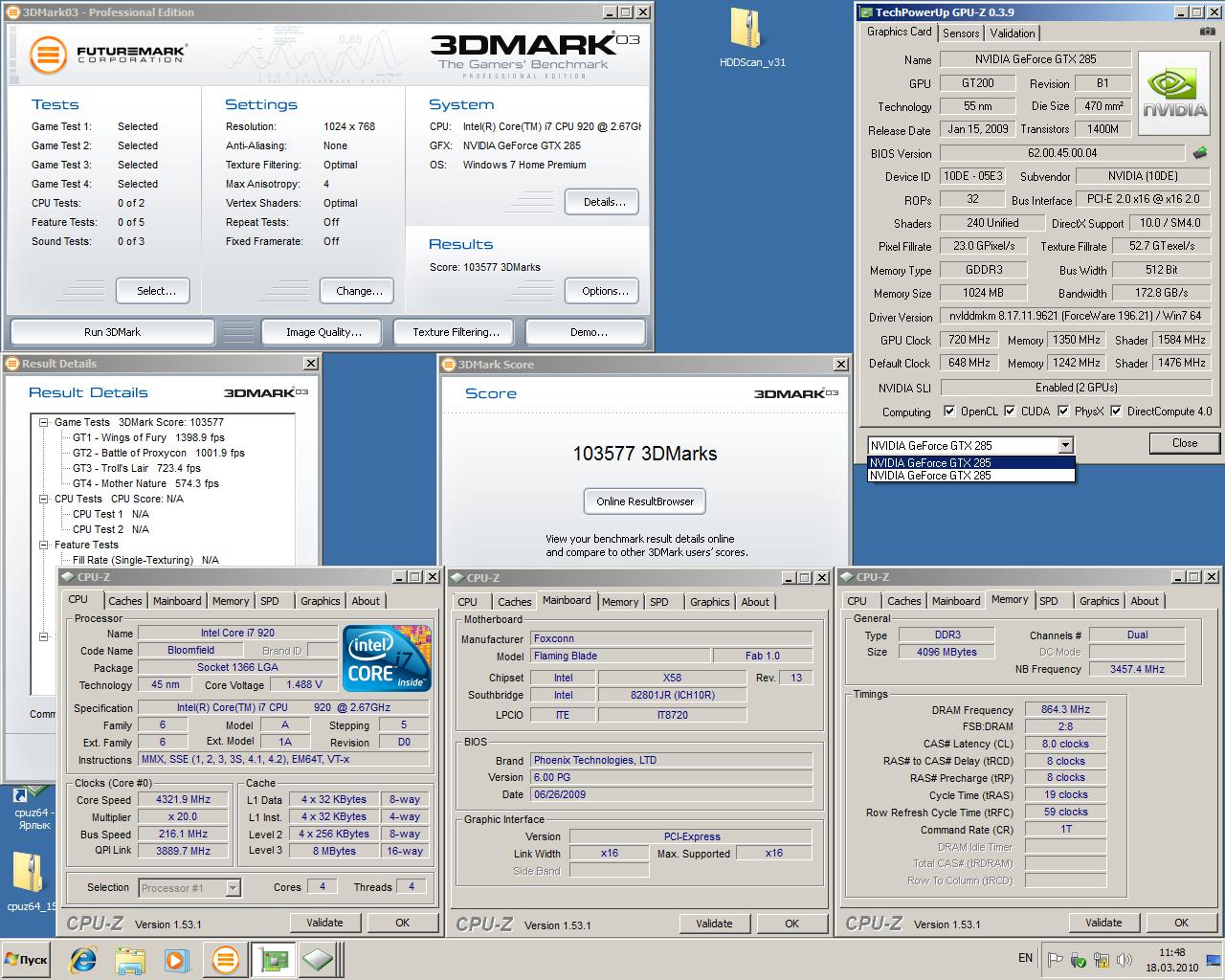Click the Futuremark orange logo

pos(48,55)
